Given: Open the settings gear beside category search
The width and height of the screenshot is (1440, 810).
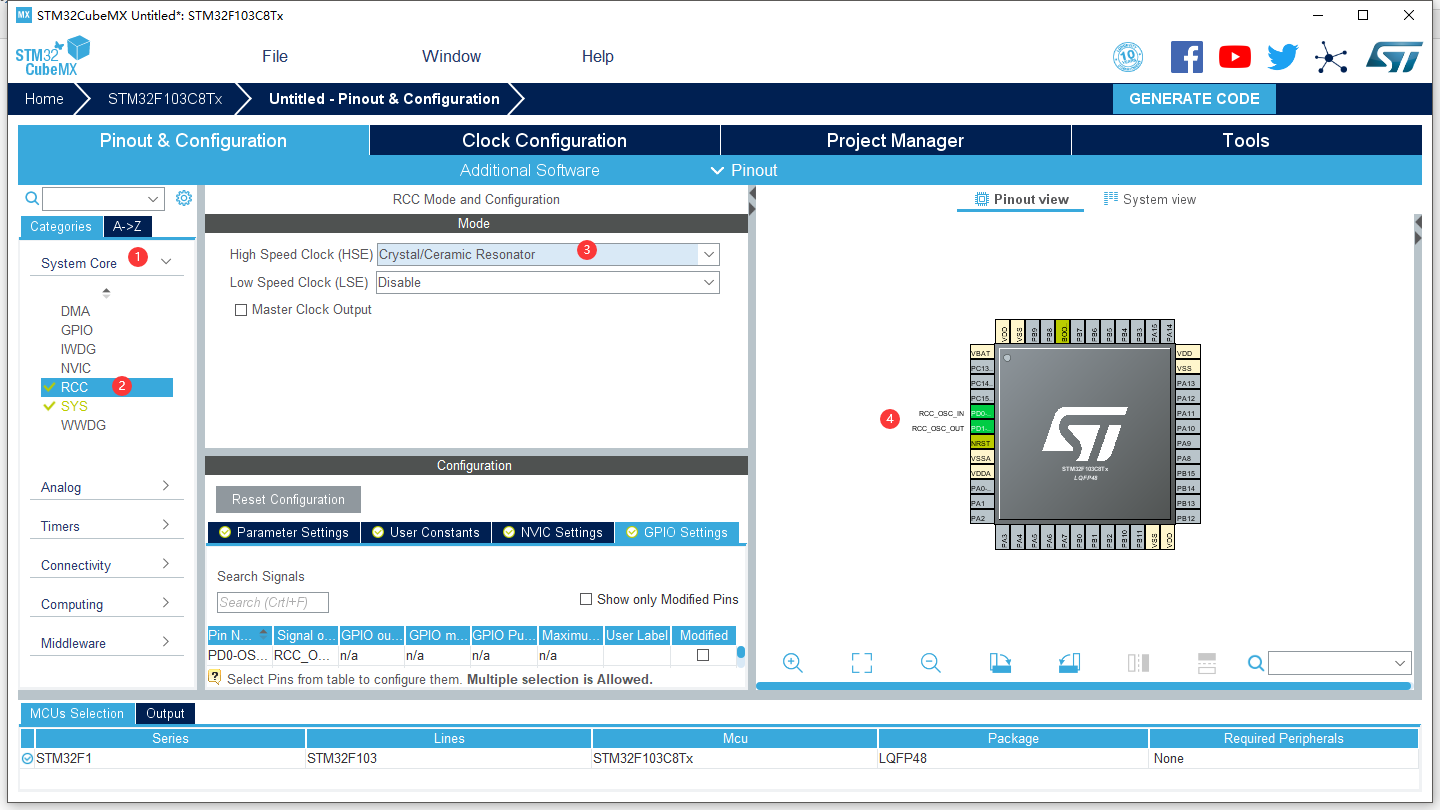Looking at the screenshot, I should tap(183, 198).
